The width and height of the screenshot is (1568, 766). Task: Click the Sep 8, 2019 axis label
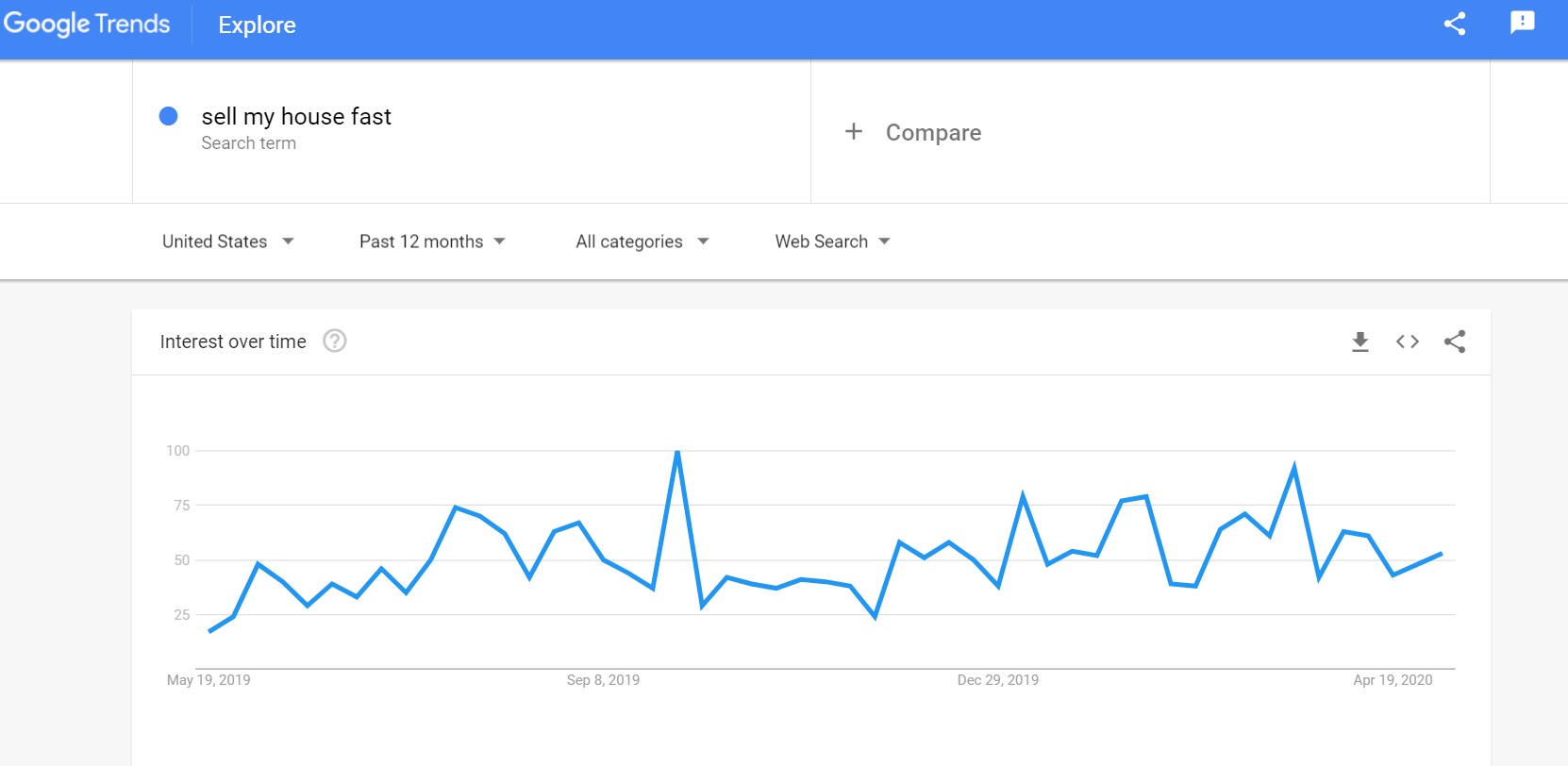coord(602,679)
